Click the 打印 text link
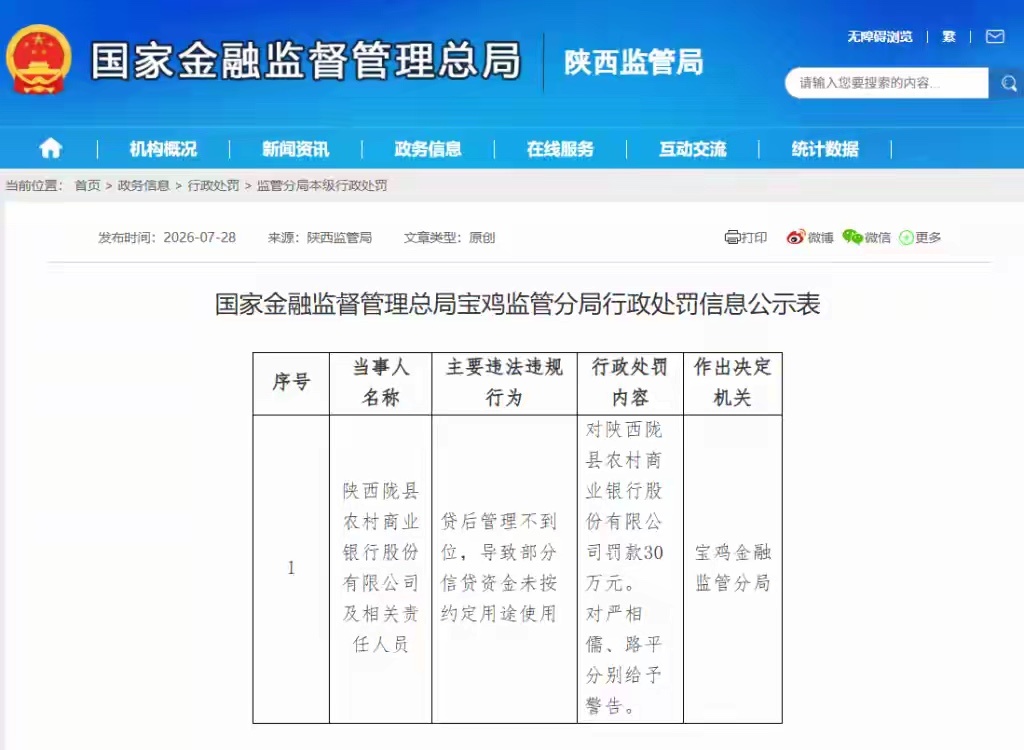The width and height of the screenshot is (1024, 750). coord(754,237)
